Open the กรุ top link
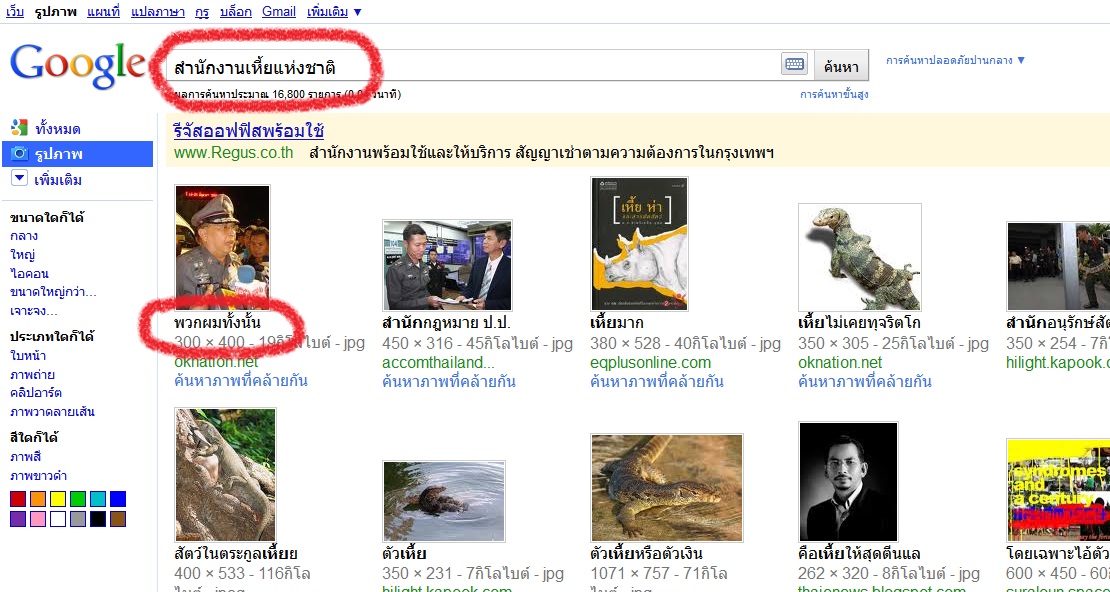Viewport: 1110px width, 592px height. (x=202, y=11)
